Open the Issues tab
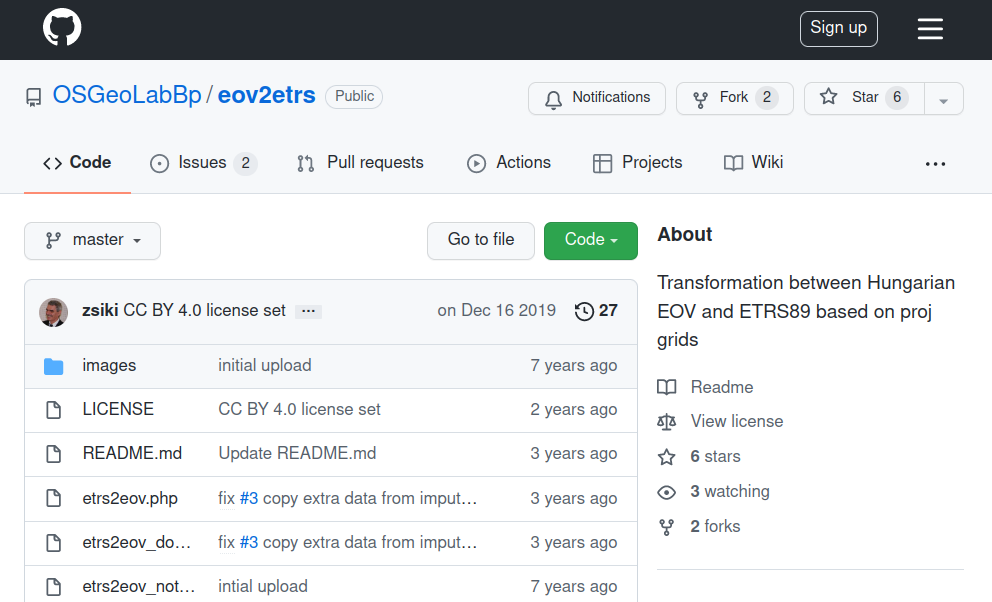 pyautogui.click(x=203, y=163)
